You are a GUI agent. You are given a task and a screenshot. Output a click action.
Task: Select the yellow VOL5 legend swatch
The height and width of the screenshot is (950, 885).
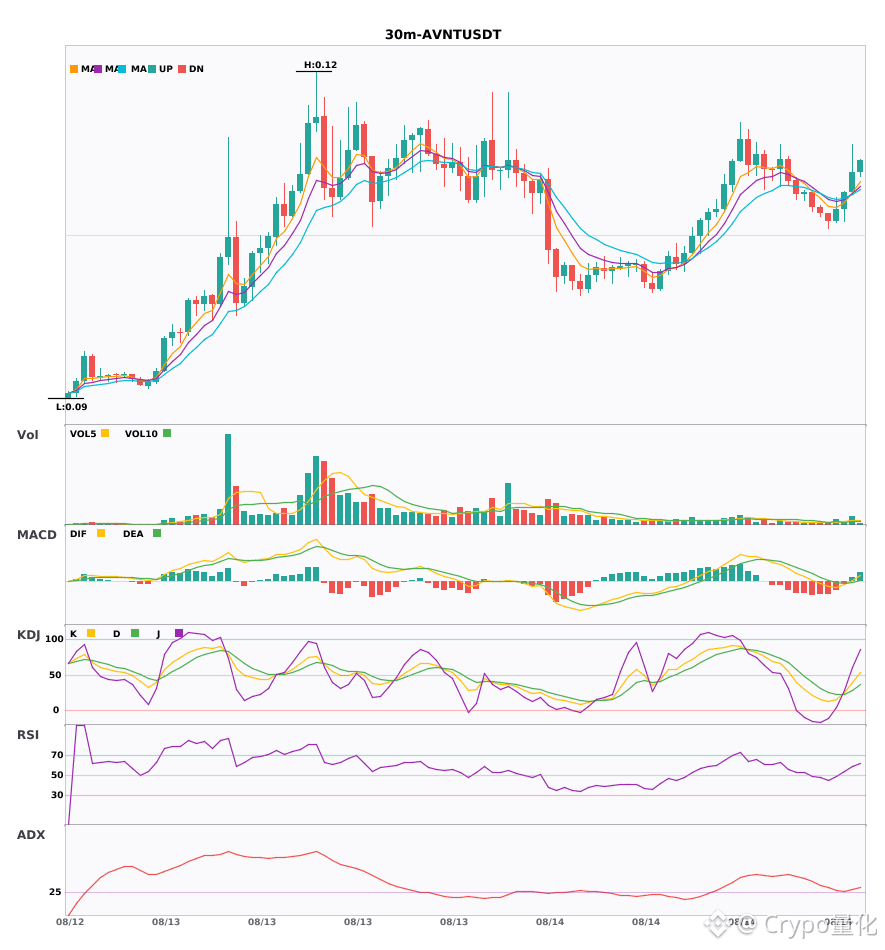(x=105, y=433)
